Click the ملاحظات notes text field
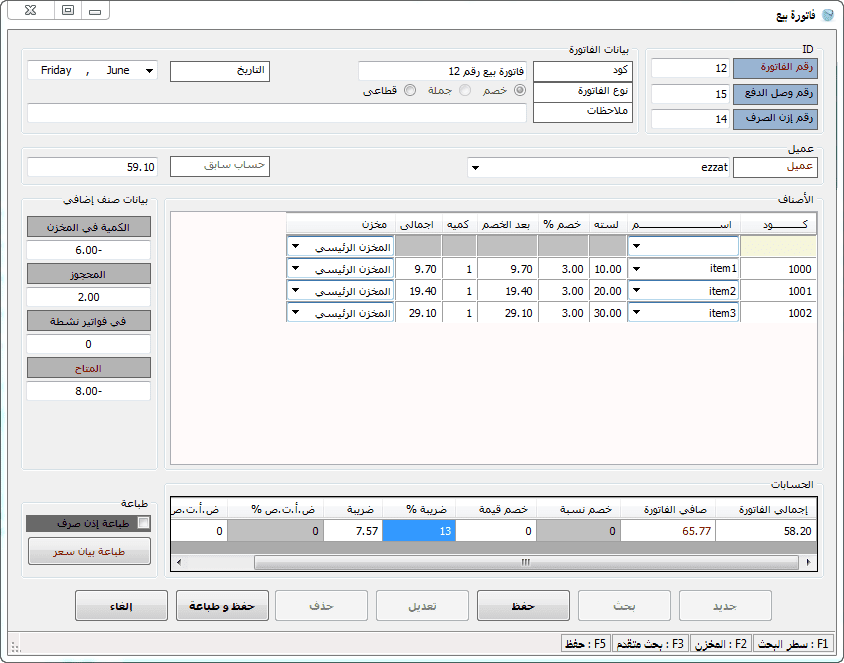 click(276, 113)
